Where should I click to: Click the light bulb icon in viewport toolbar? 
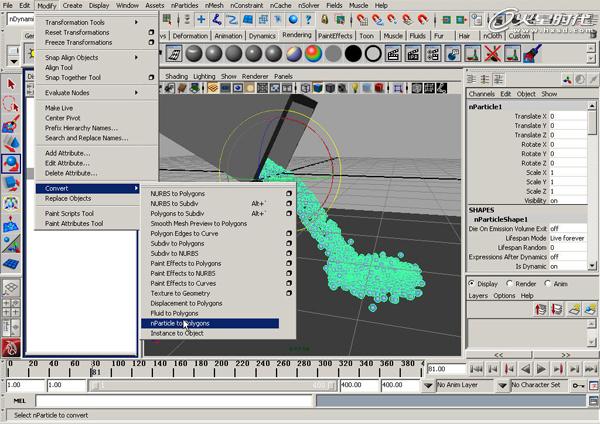coord(355,88)
